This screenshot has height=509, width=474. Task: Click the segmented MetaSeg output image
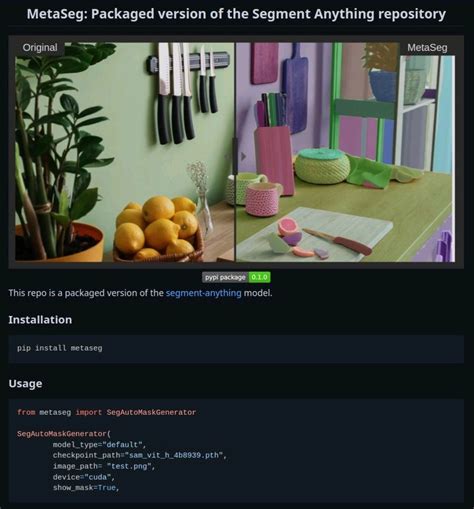(x=345, y=152)
